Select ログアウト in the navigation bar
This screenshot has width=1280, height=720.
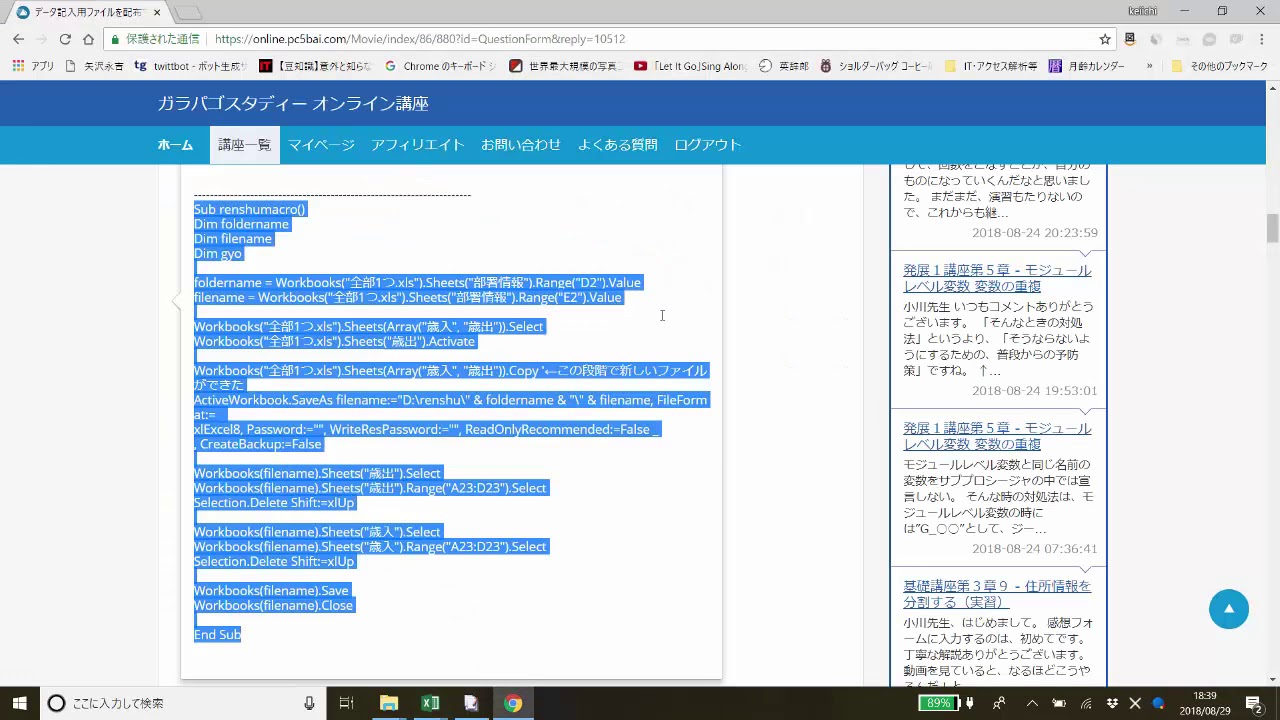(x=707, y=145)
